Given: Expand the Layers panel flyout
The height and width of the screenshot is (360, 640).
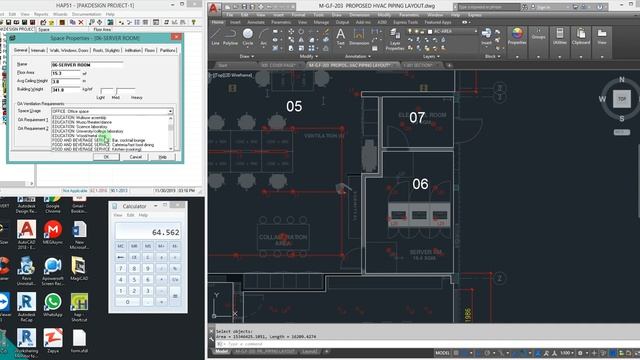Looking at the screenshot, I should [432, 56].
